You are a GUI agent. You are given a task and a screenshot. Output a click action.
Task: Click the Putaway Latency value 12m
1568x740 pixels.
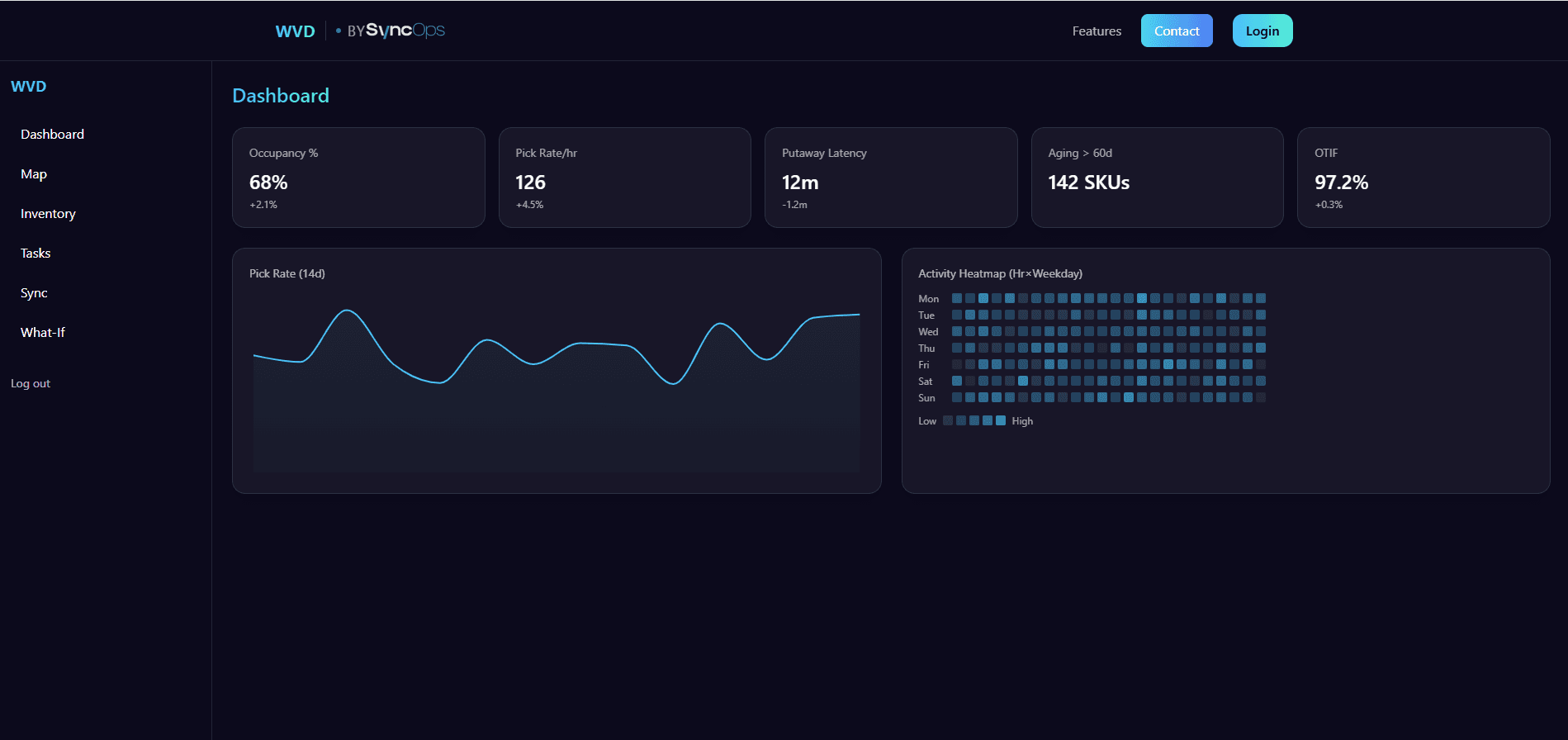pos(800,183)
